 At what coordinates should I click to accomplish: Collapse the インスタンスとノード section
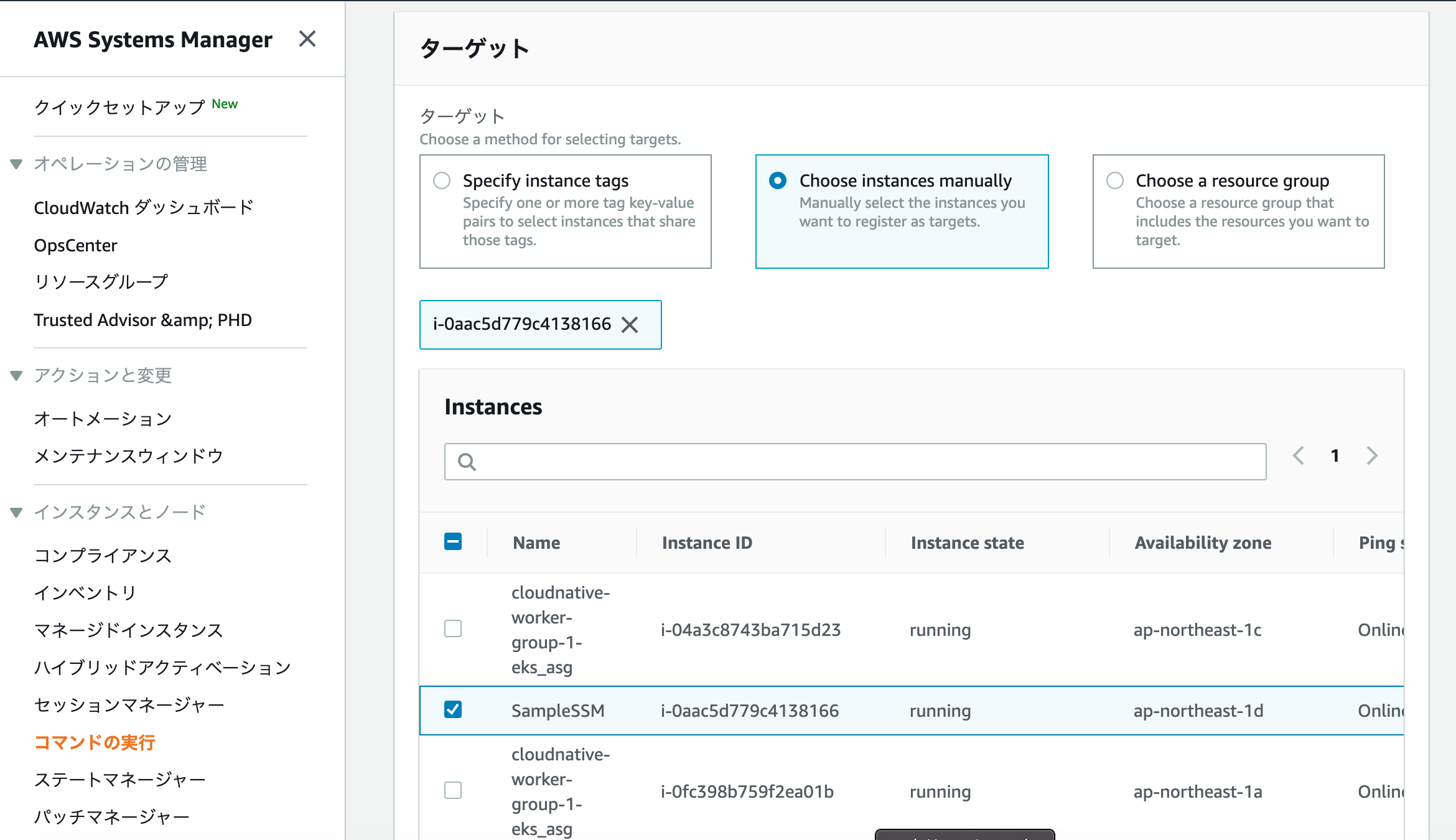tap(17, 513)
